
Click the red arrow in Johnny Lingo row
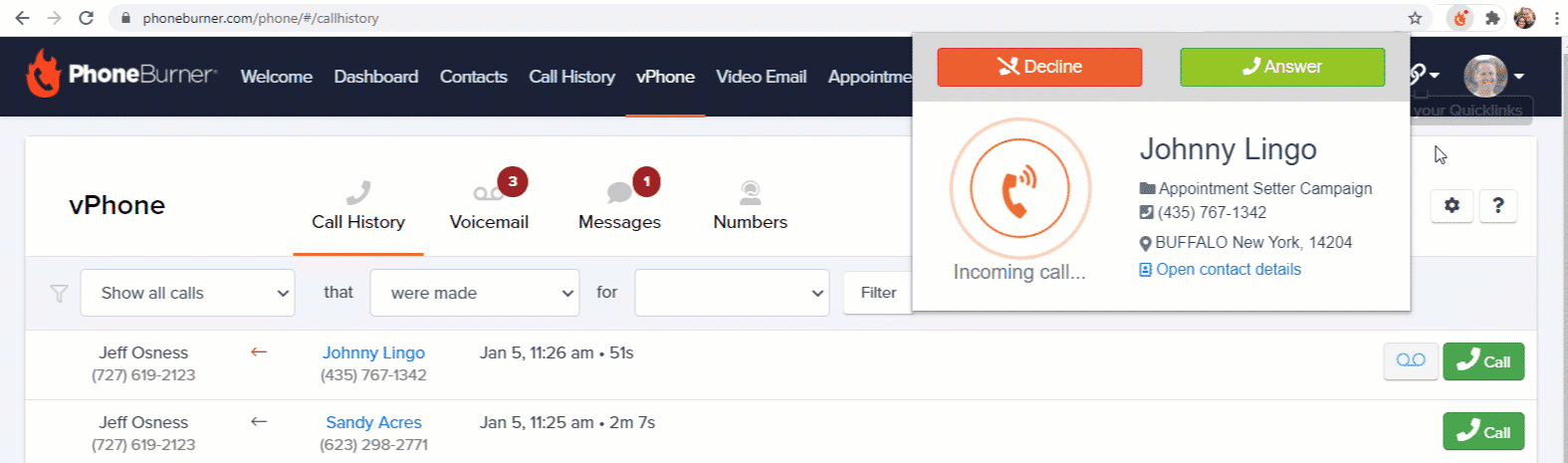[259, 351]
